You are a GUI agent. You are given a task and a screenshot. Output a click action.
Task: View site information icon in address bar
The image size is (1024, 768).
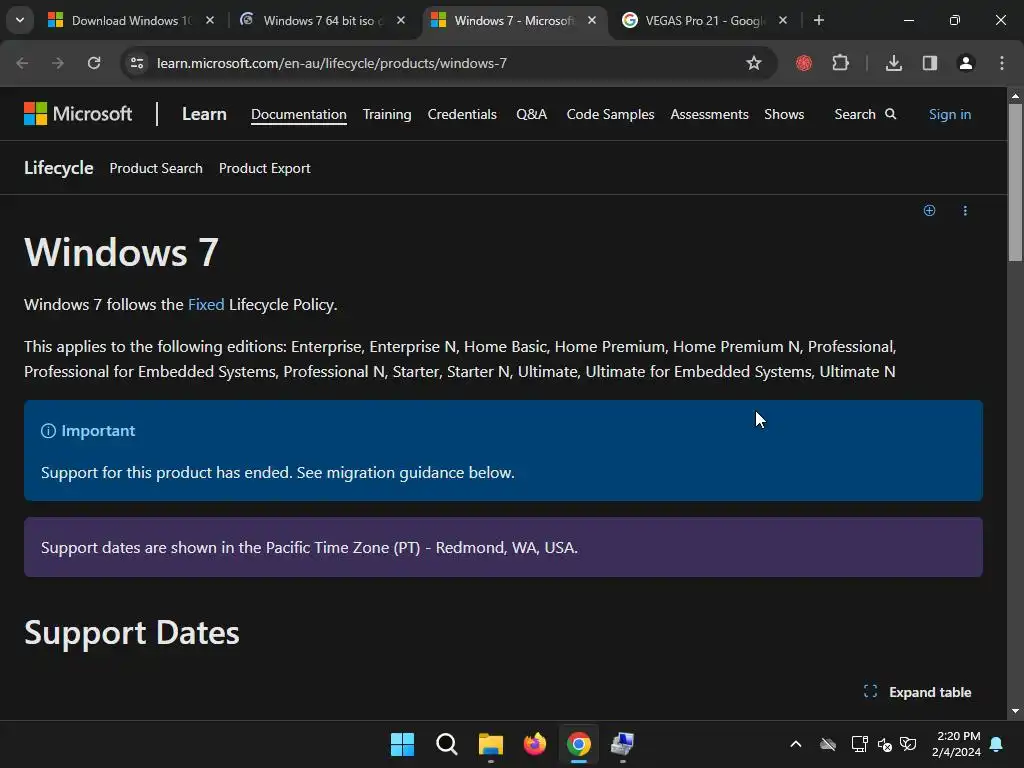tap(136, 63)
